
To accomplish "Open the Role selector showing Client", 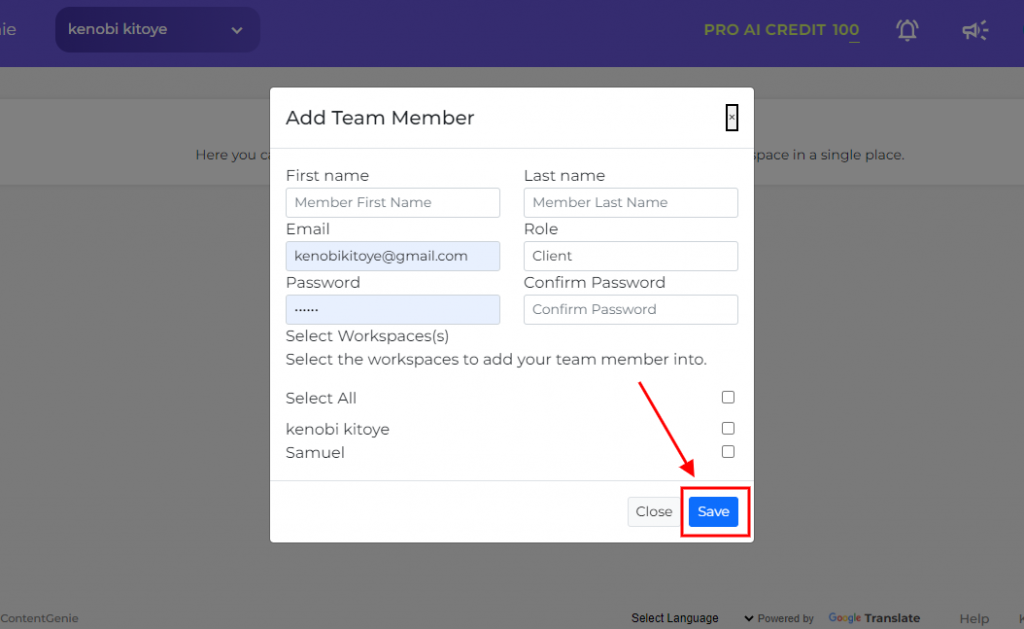I will coord(630,256).
